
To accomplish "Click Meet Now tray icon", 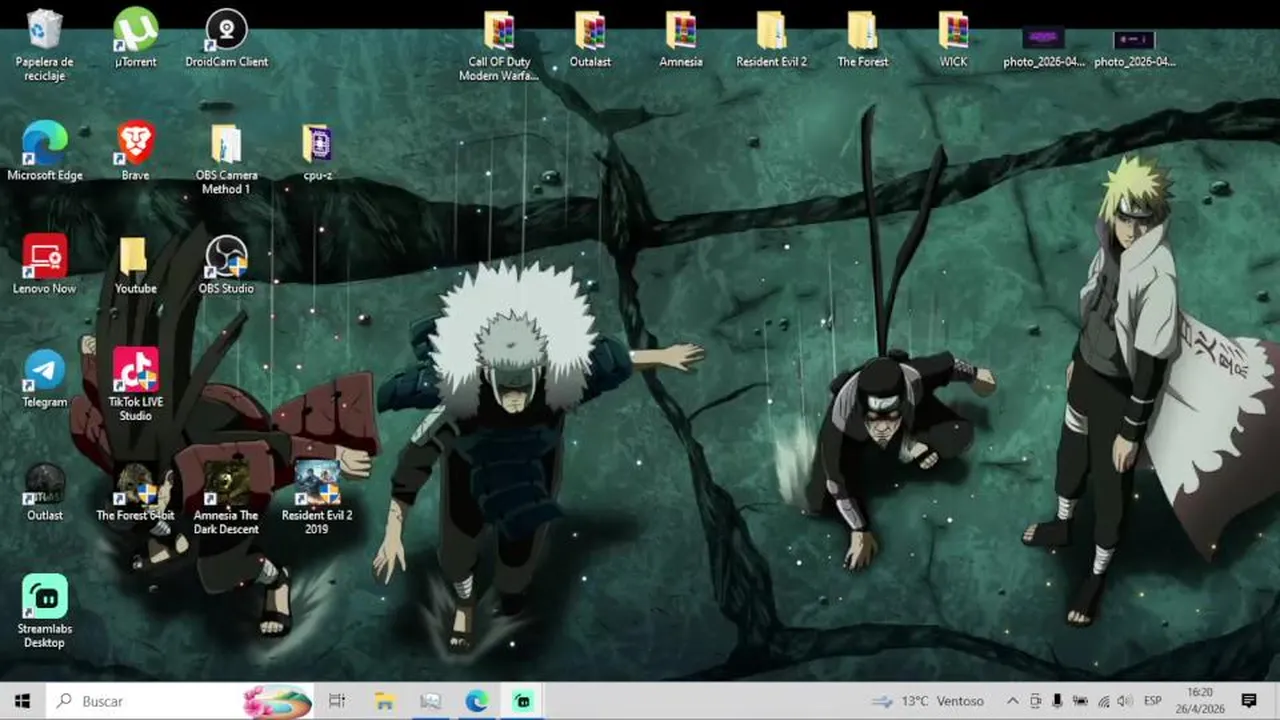I will tap(1035, 701).
